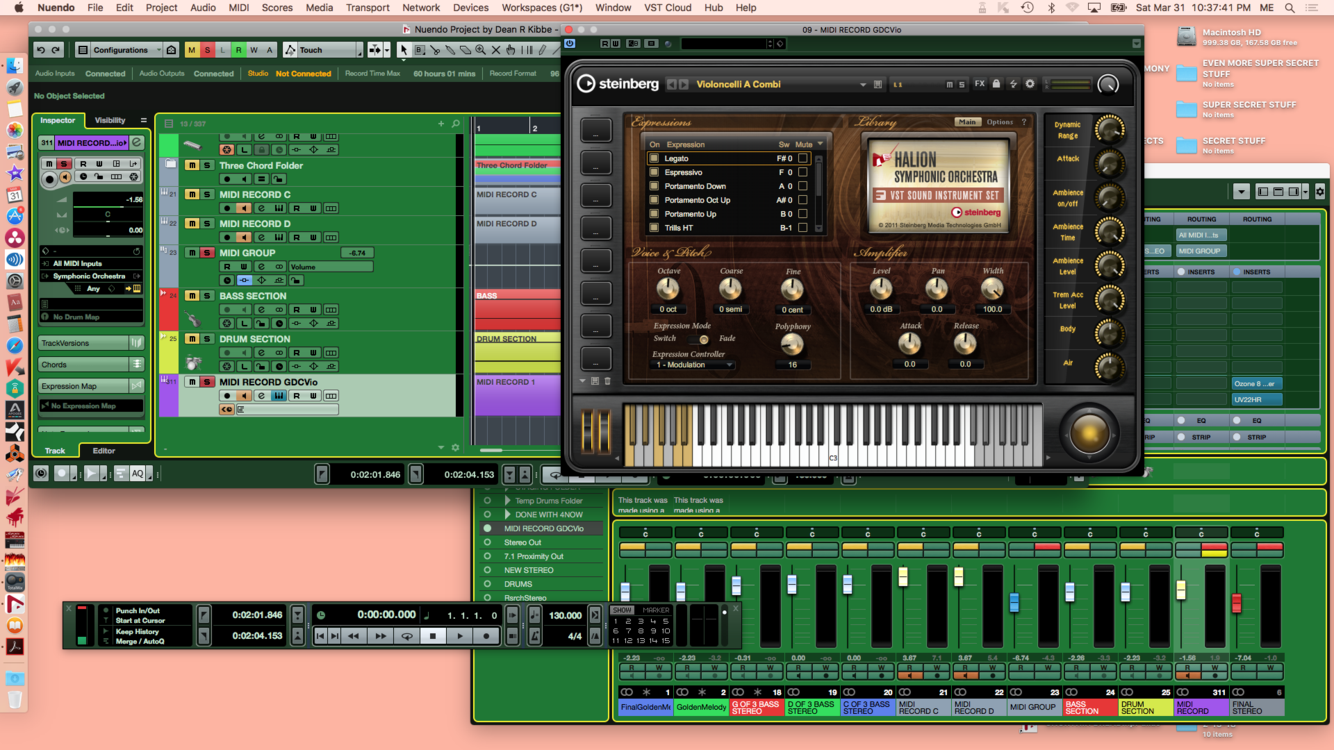Viewport: 1334px width, 750px height.
Task: Click the HALion save preset disk icon
Action: (x=878, y=85)
